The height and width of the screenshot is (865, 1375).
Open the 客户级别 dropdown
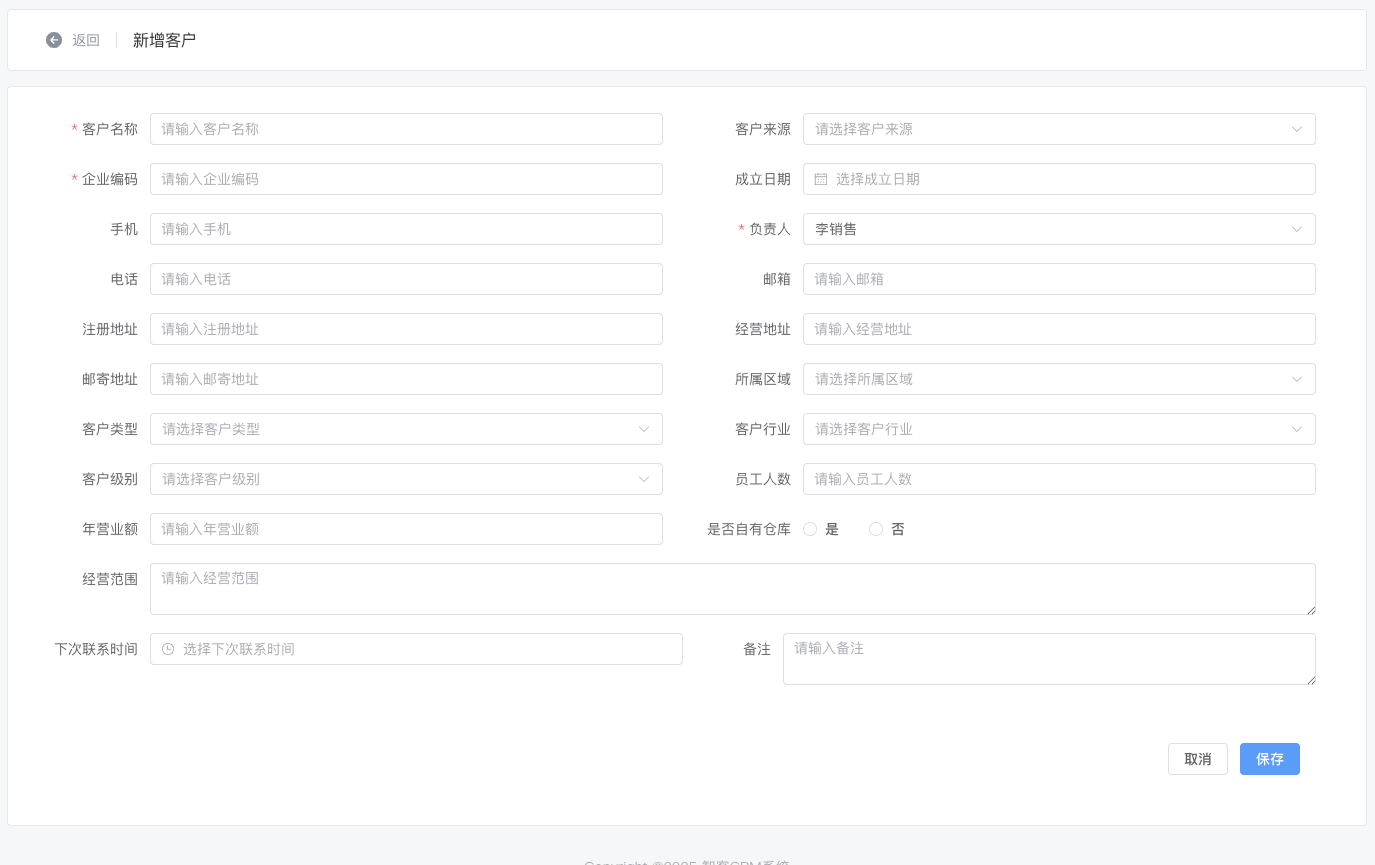(x=405, y=479)
